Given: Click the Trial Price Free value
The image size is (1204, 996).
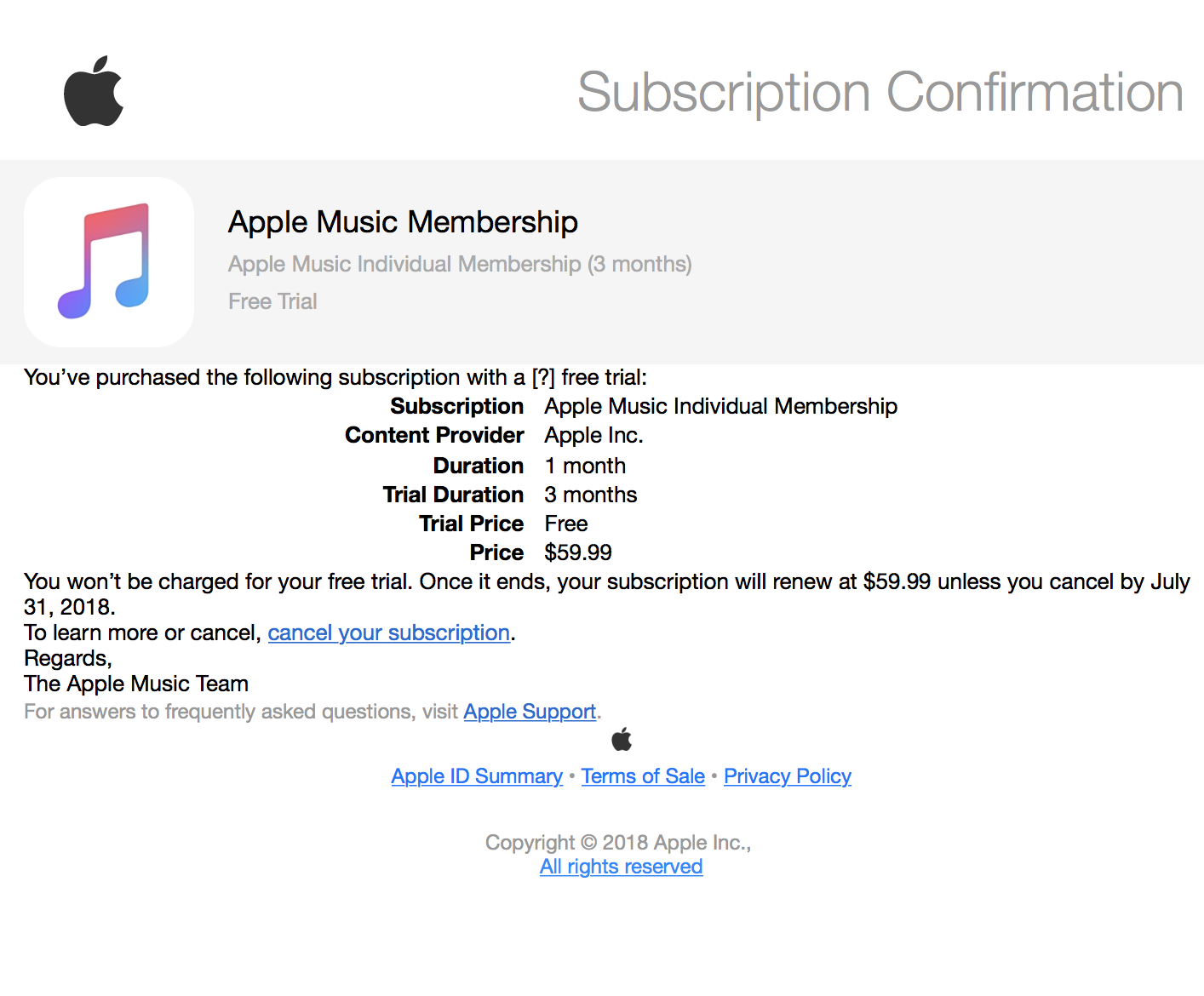Looking at the screenshot, I should click(566, 524).
